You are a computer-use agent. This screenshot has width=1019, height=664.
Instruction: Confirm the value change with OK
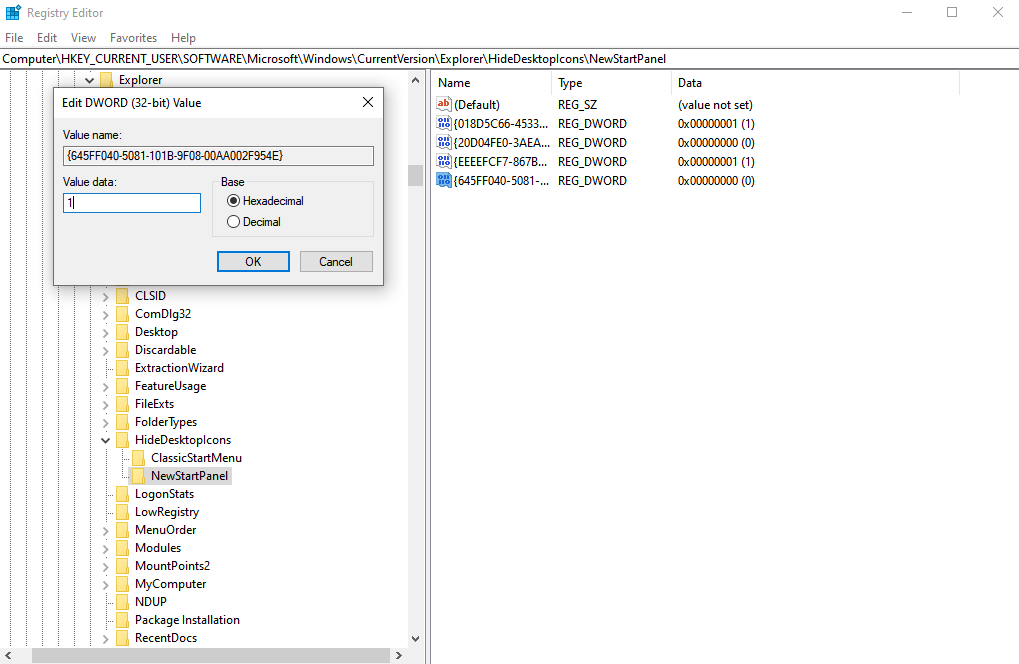(x=253, y=261)
